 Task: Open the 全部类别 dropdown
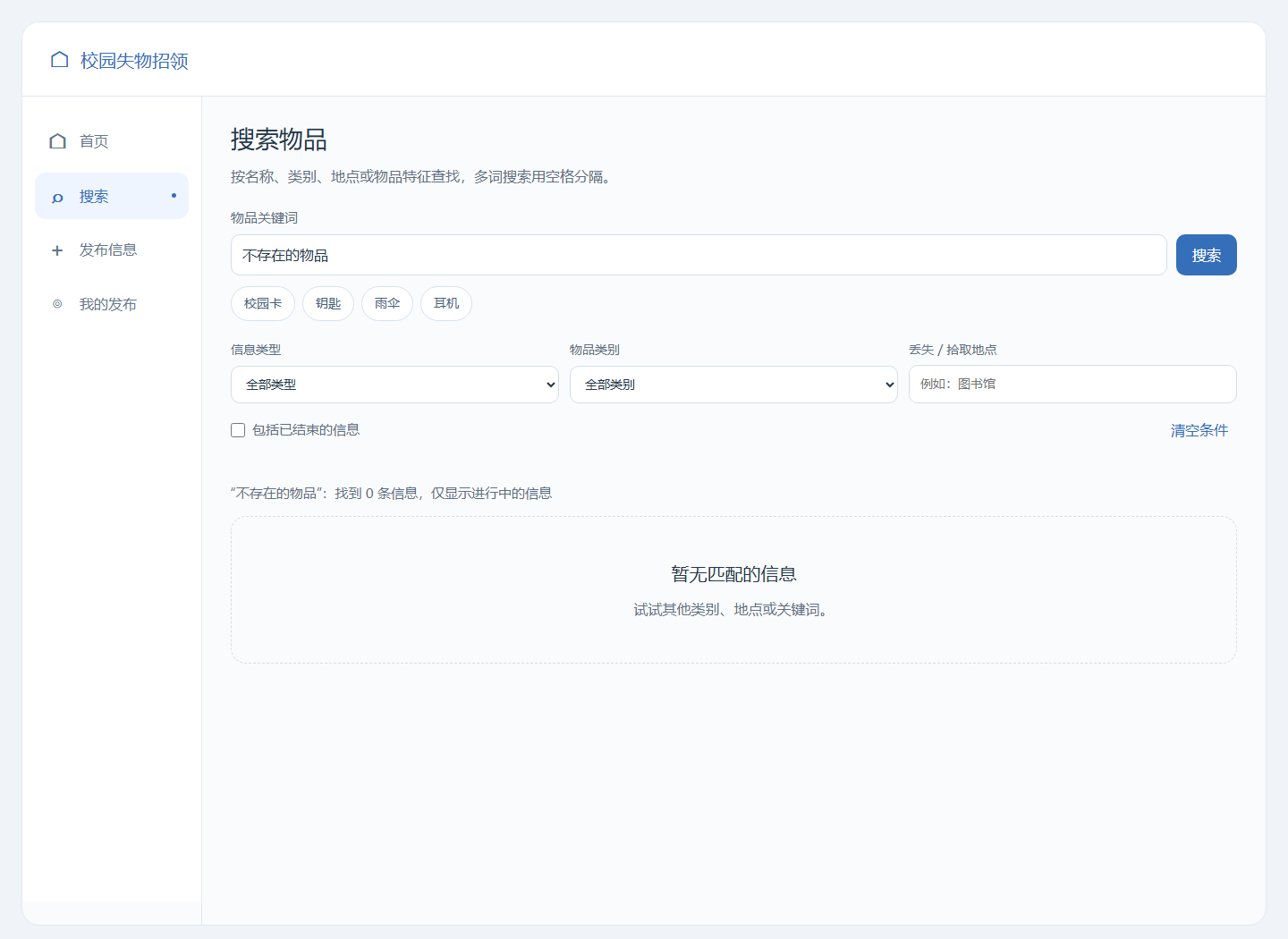(733, 385)
